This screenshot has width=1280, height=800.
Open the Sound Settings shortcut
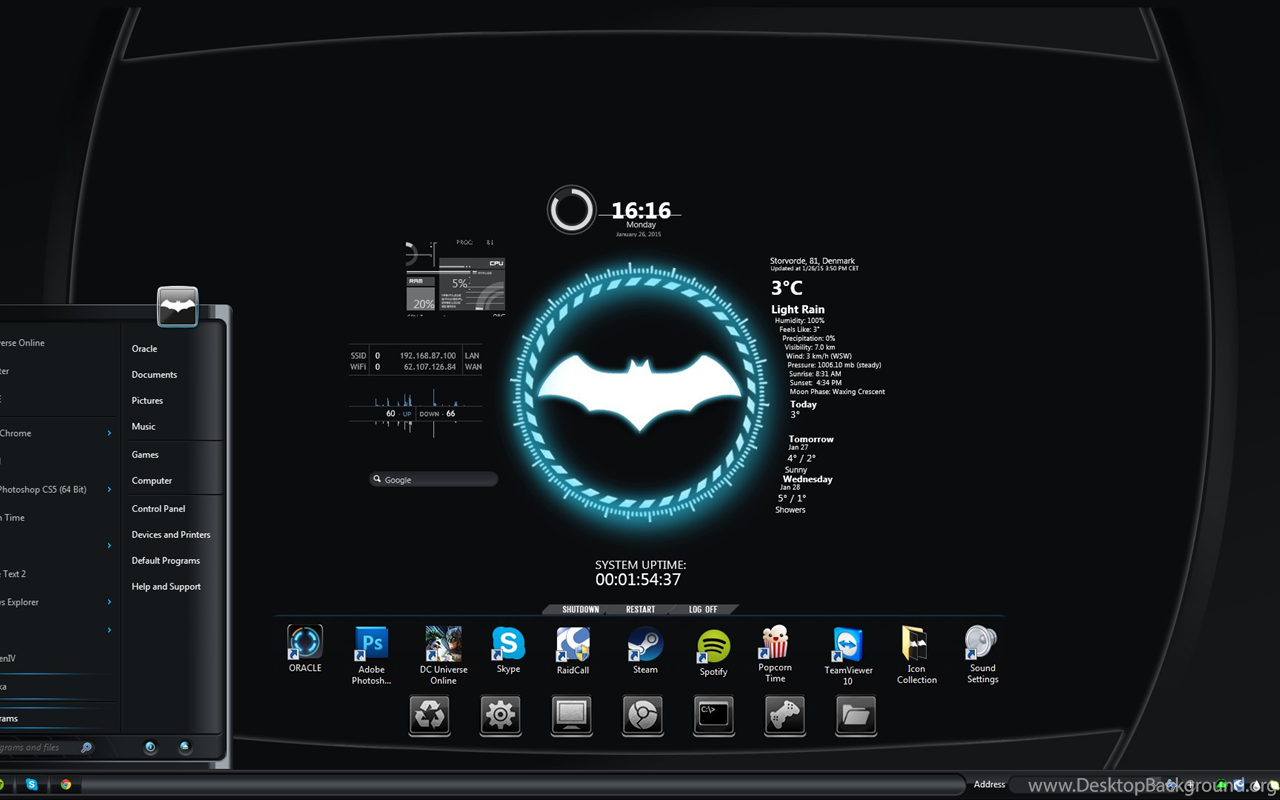(982, 655)
